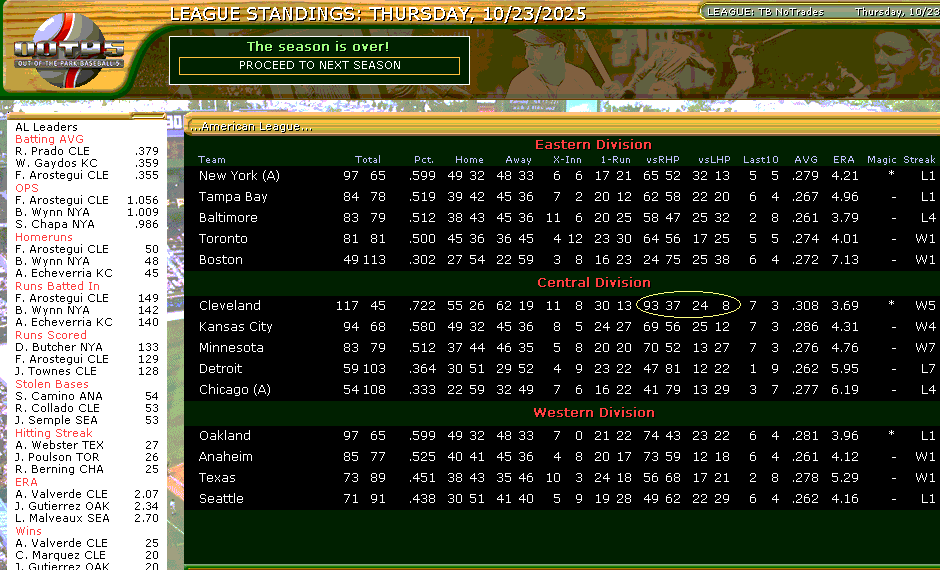Click the Pct. column header
This screenshot has width=940, height=570.
tap(423, 160)
